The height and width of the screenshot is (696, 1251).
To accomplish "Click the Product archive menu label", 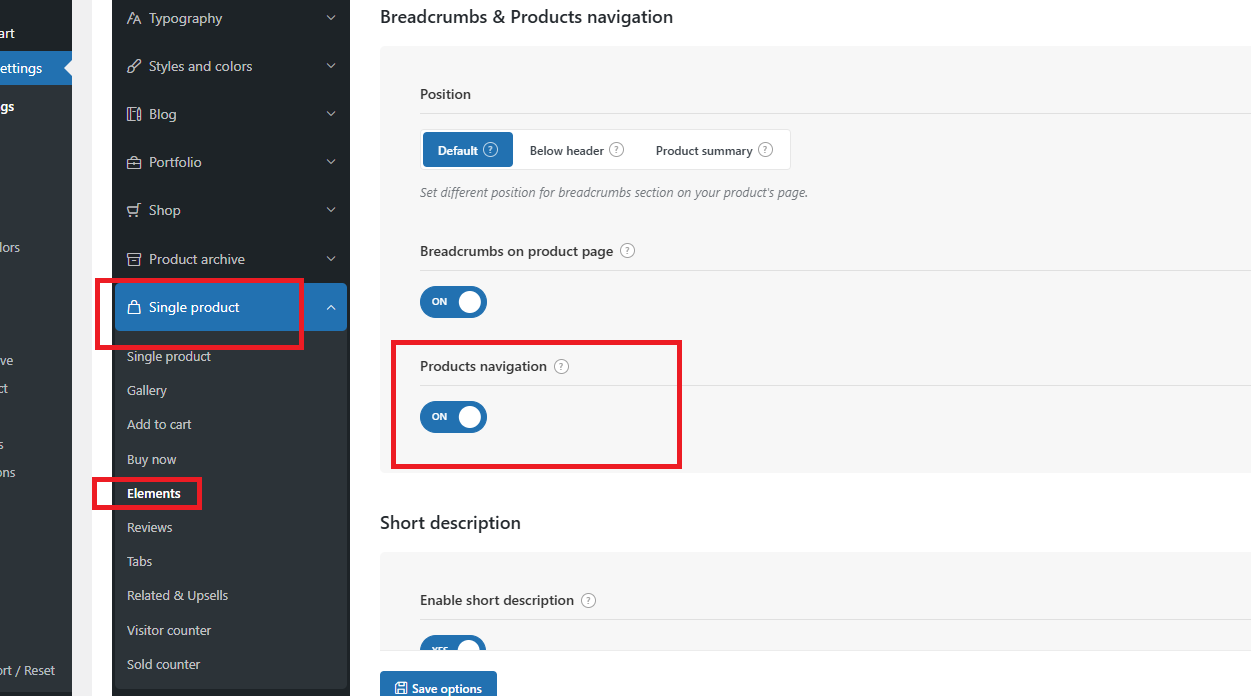I will 197,259.
